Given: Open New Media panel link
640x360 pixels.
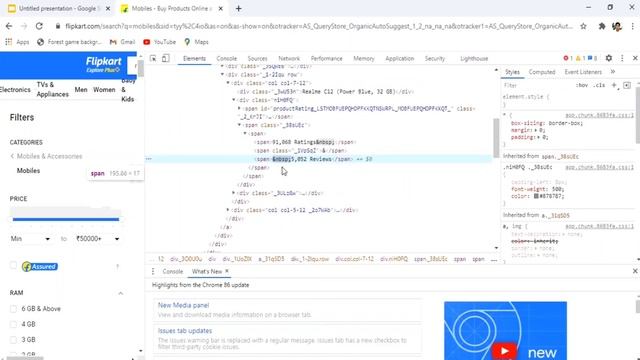Looking at the screenshot, I should click(183, 305).
